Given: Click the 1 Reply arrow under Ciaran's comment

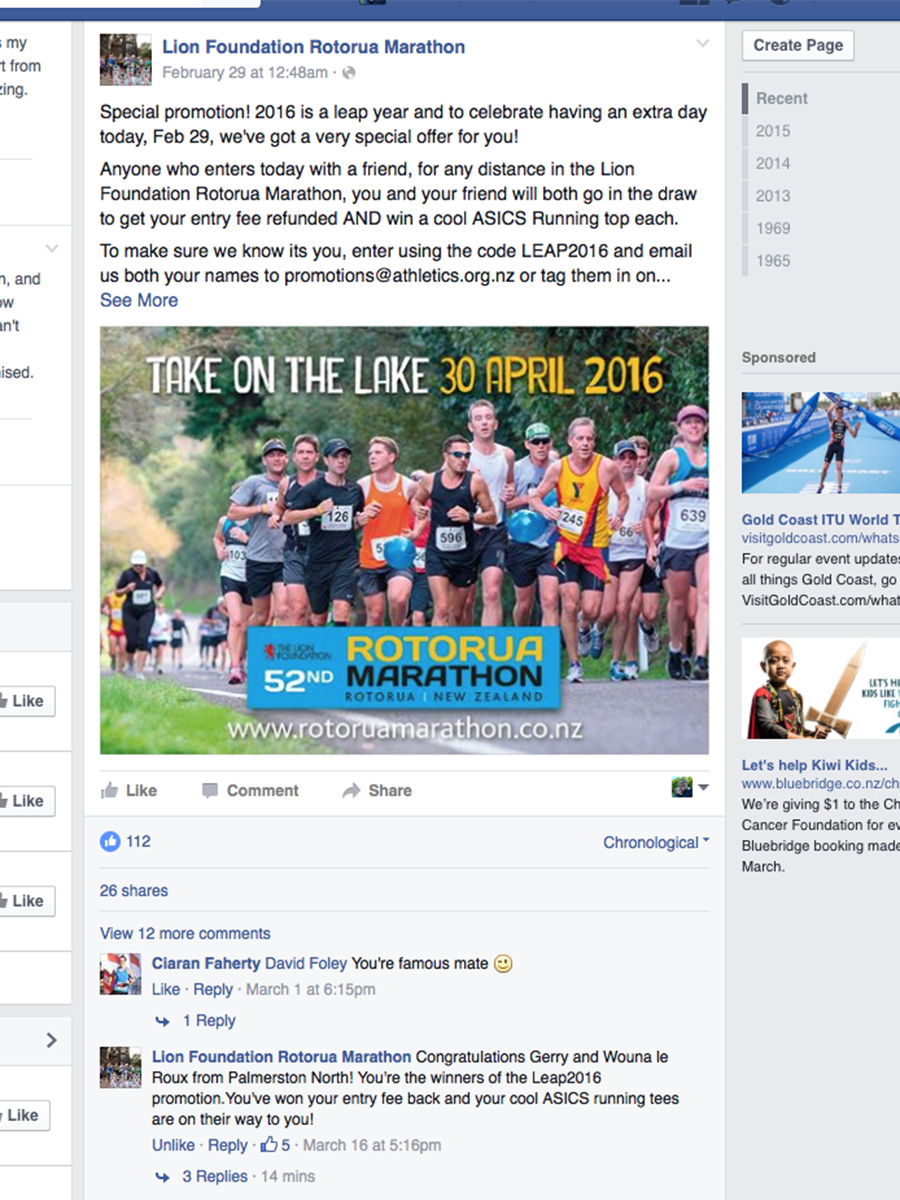Looking at the screenshot, I should pyautogui.click(x=163, y=1021).
